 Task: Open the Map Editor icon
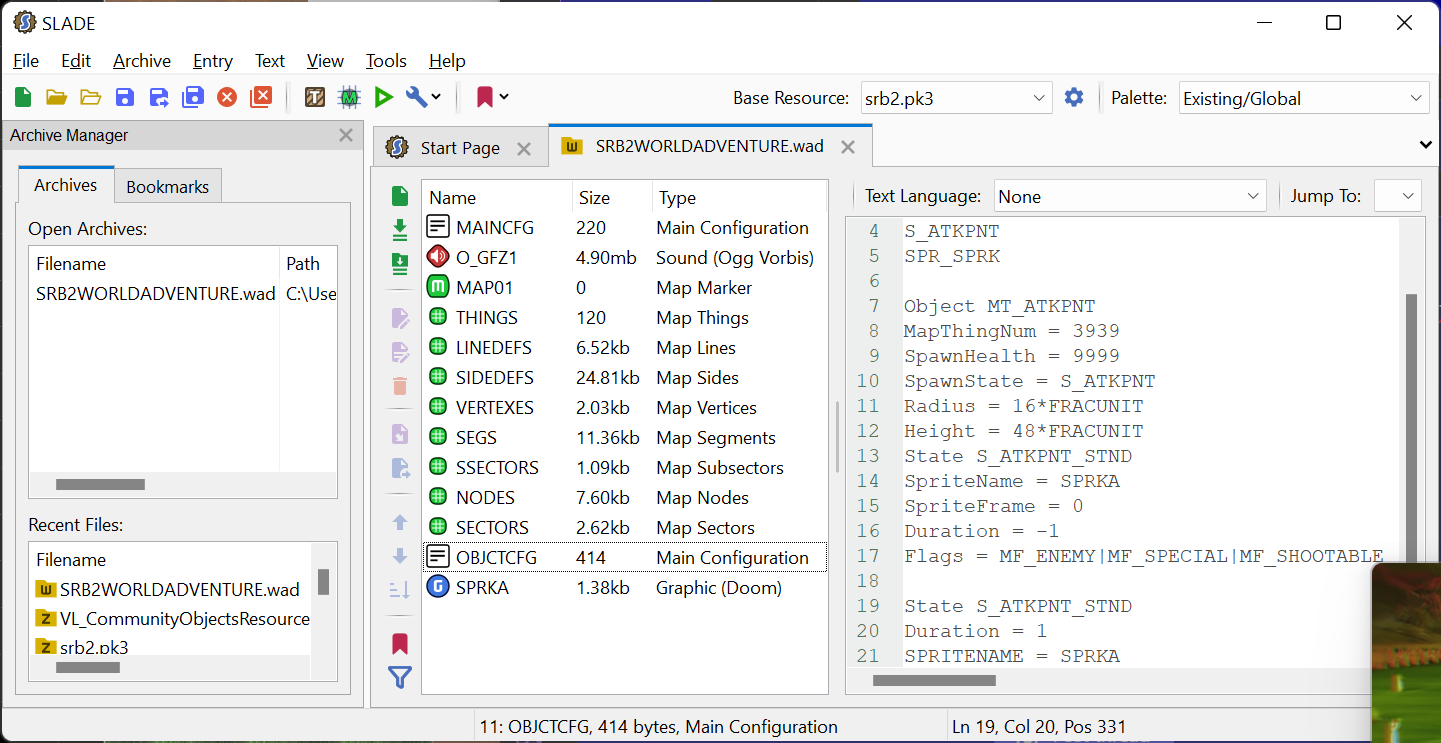coord(349,97)
